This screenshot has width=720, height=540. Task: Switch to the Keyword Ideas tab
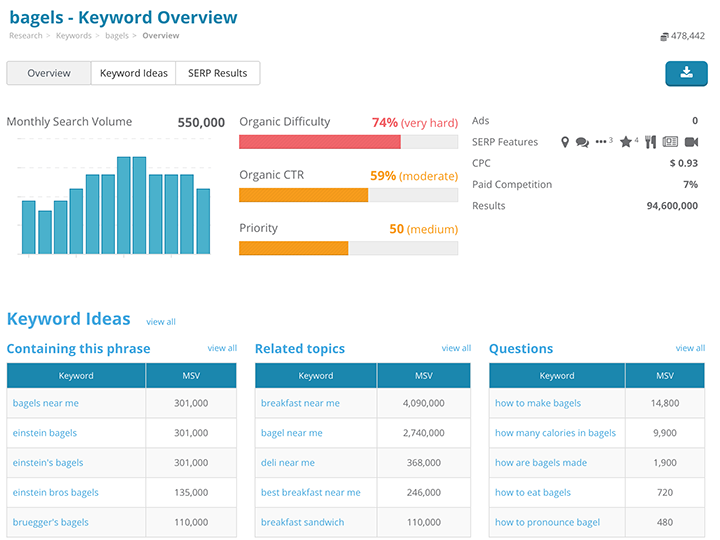[133, 73]
